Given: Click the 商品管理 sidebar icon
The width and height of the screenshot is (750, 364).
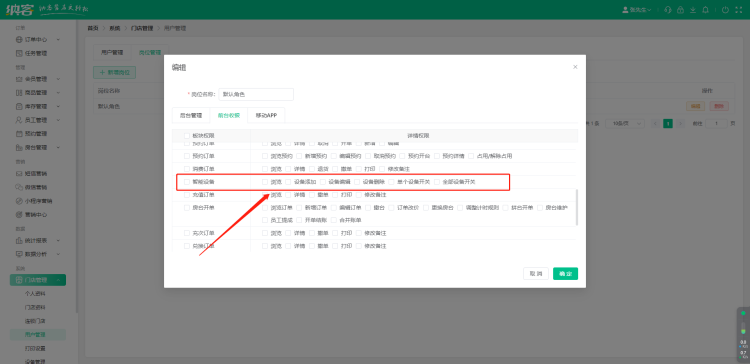Looking at the screenshot, I should tap(19, 93).
